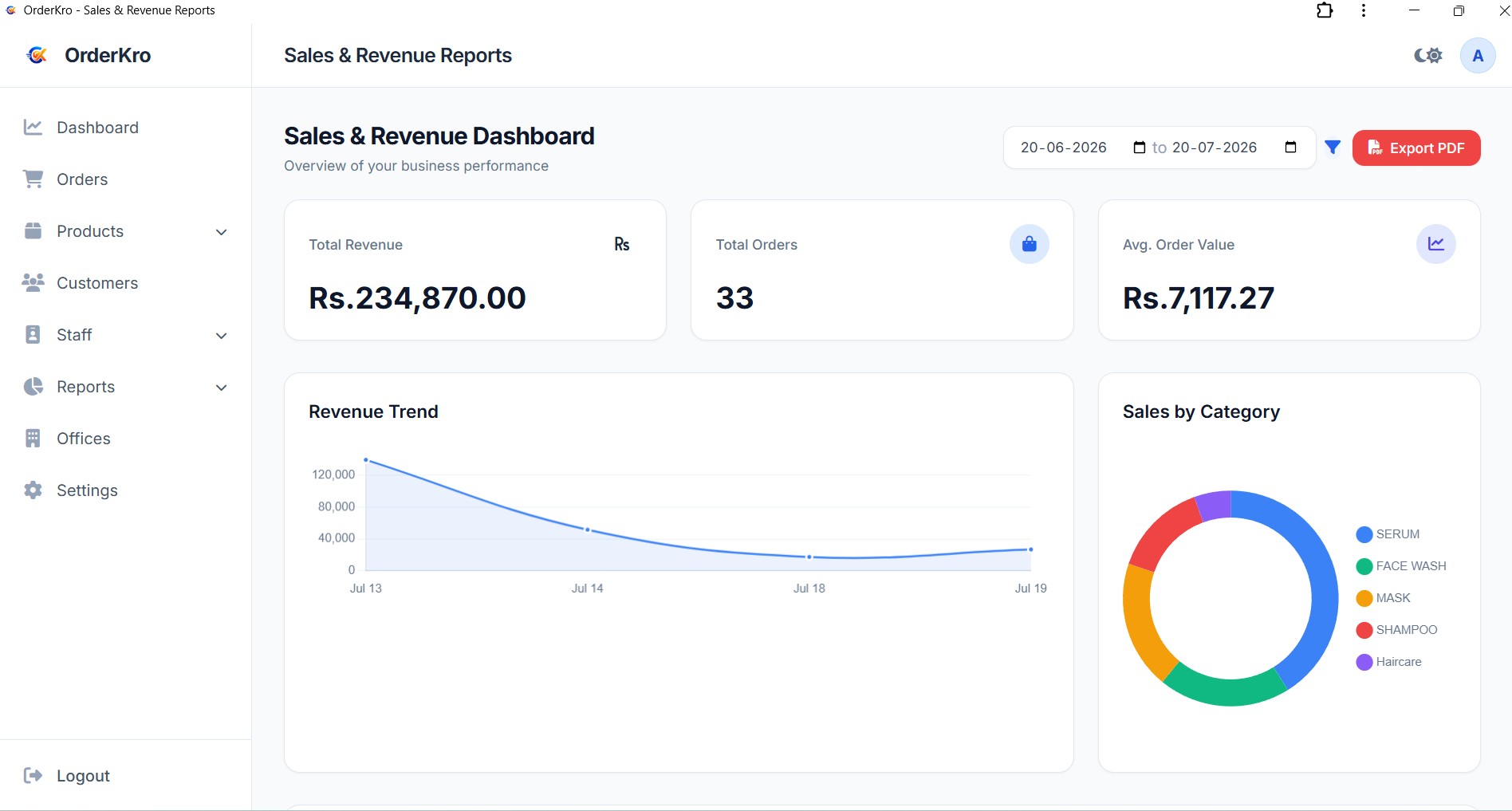Click the Rs.7,117.27 average order value
Image resolution: width=1512 pixels, height=811 pixels.
click(1199, 298)
